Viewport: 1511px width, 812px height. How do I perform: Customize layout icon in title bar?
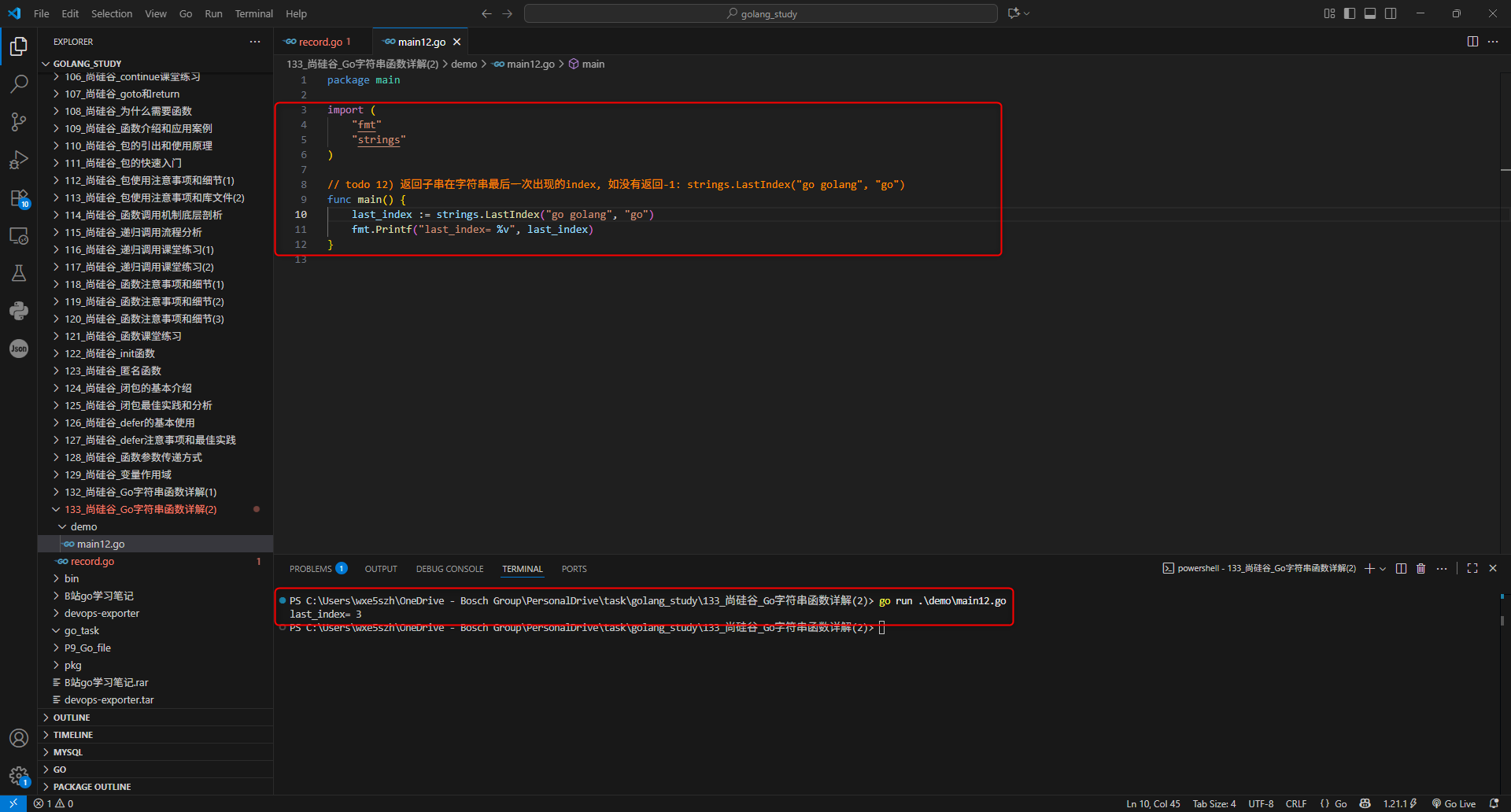1329,13
